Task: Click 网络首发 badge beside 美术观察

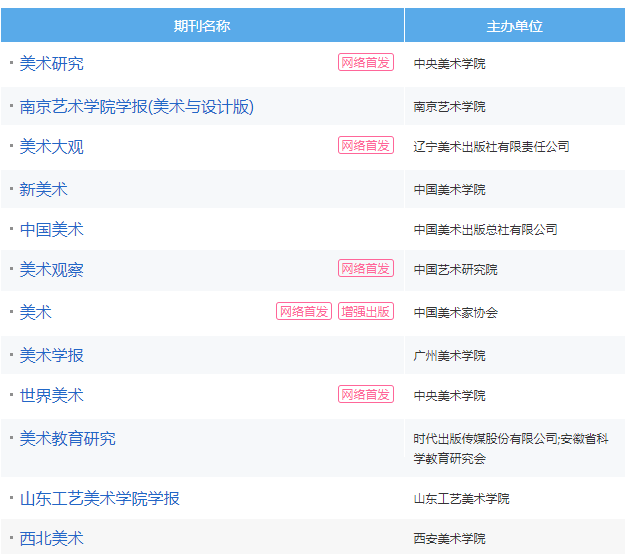Action: click(x=366, y=268)
